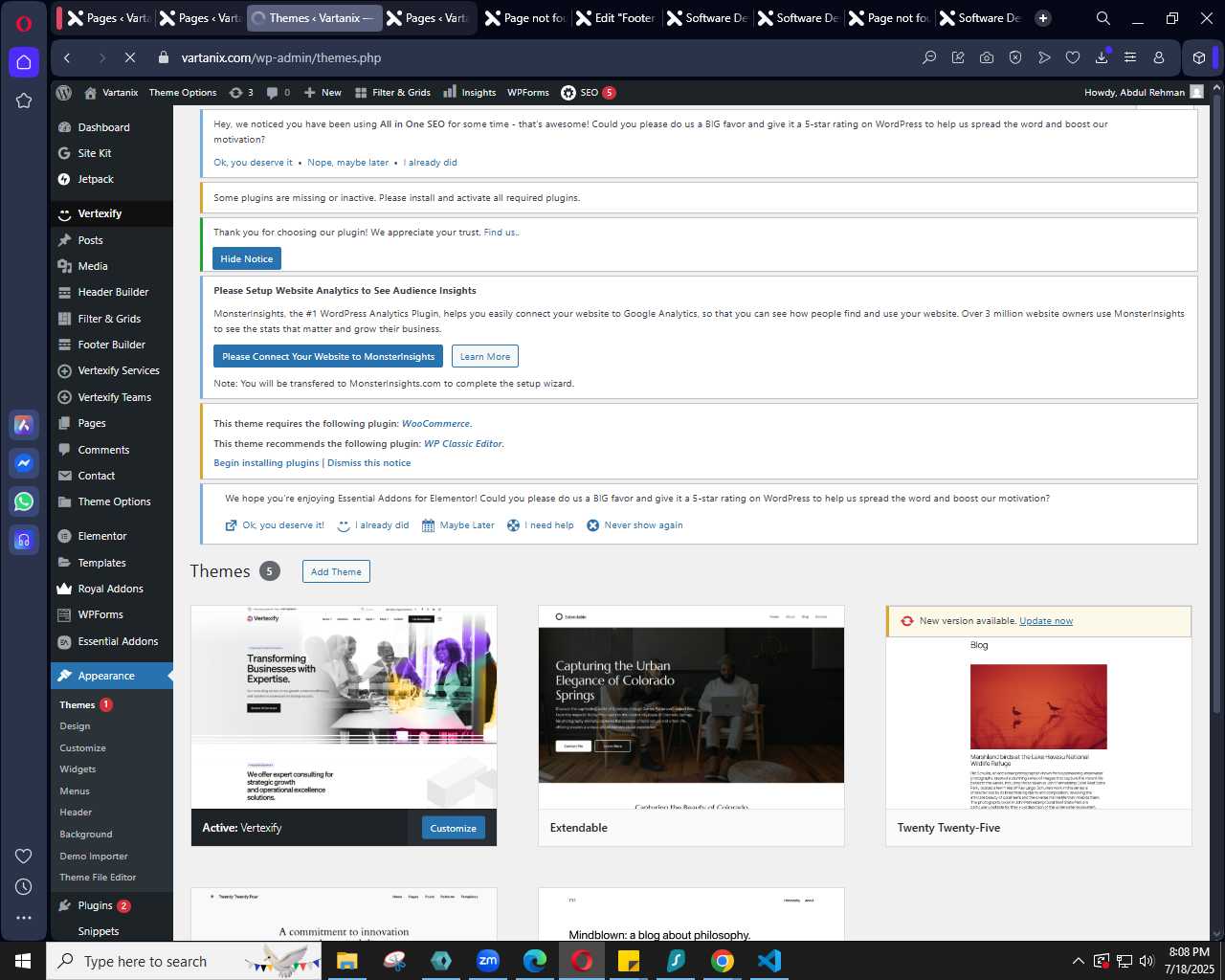
Task: Click the snapshot camera icon in address bar
Action: tap(987, 57)
